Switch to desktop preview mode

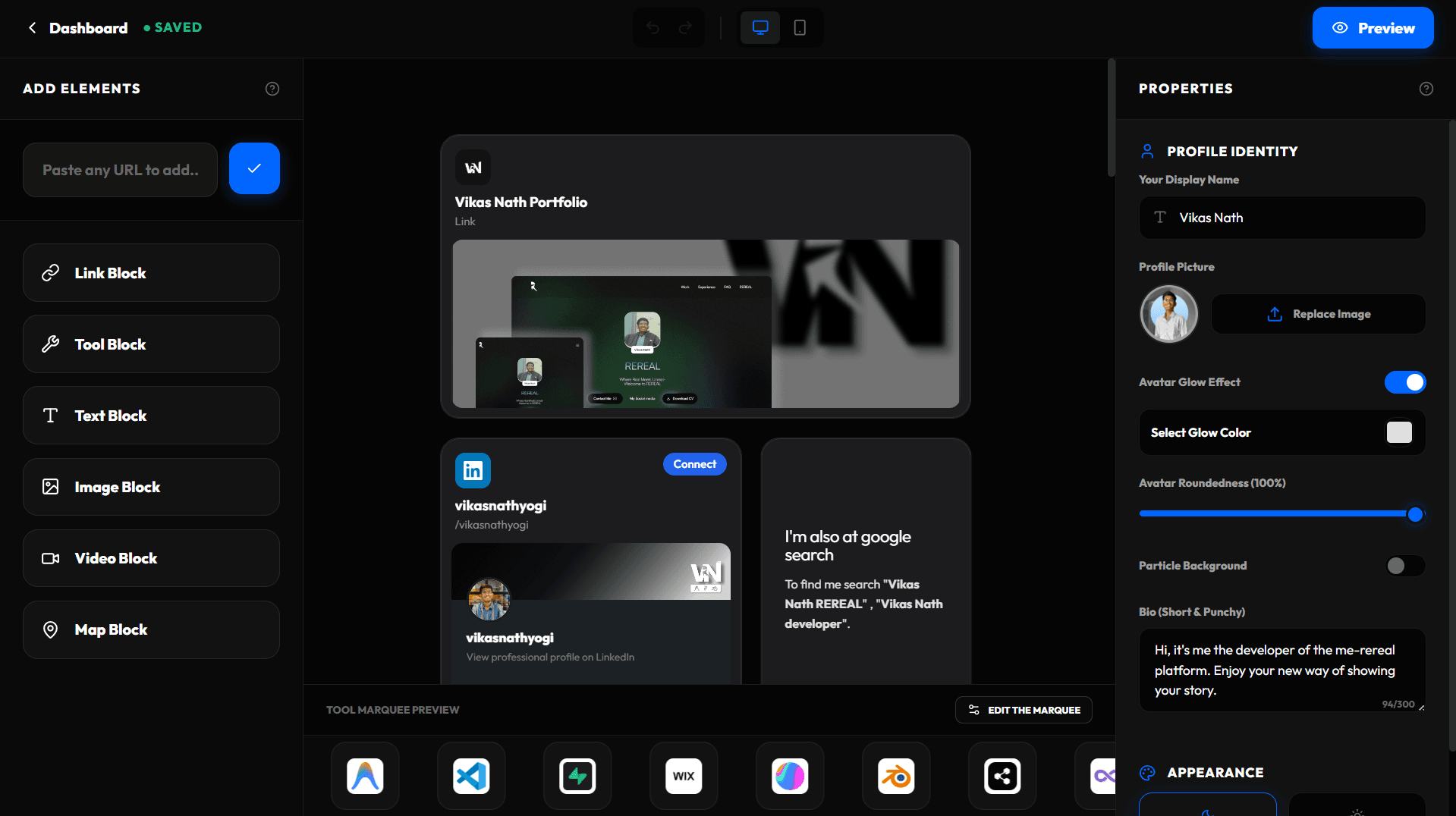click(759, 27)
